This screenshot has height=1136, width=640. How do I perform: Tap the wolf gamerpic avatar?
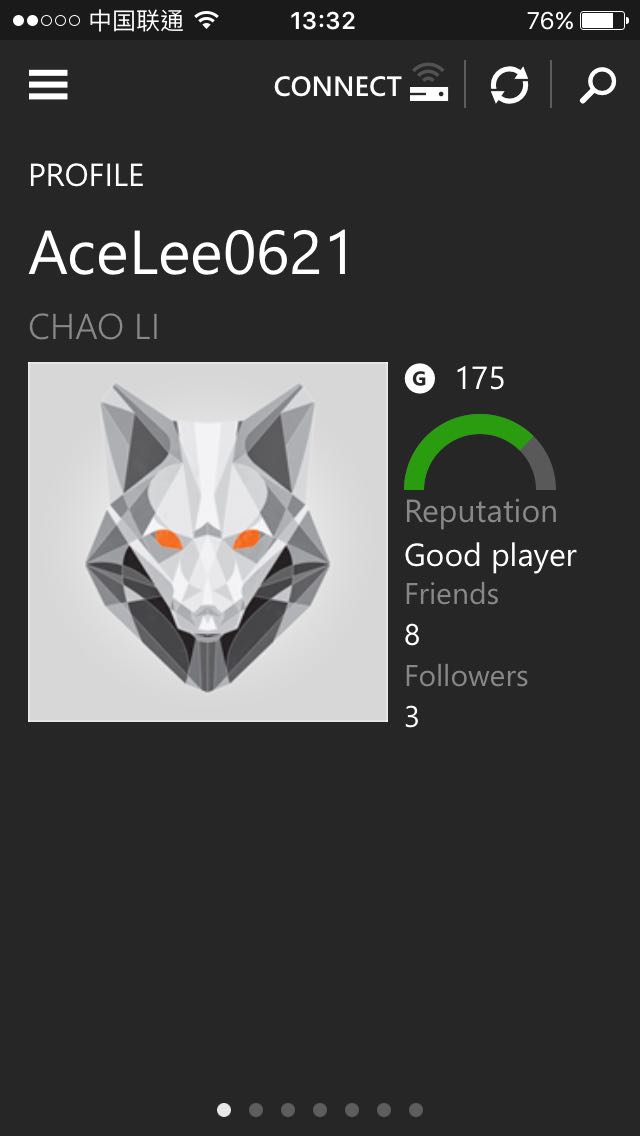pyautogui.click(x=208, y=542)
